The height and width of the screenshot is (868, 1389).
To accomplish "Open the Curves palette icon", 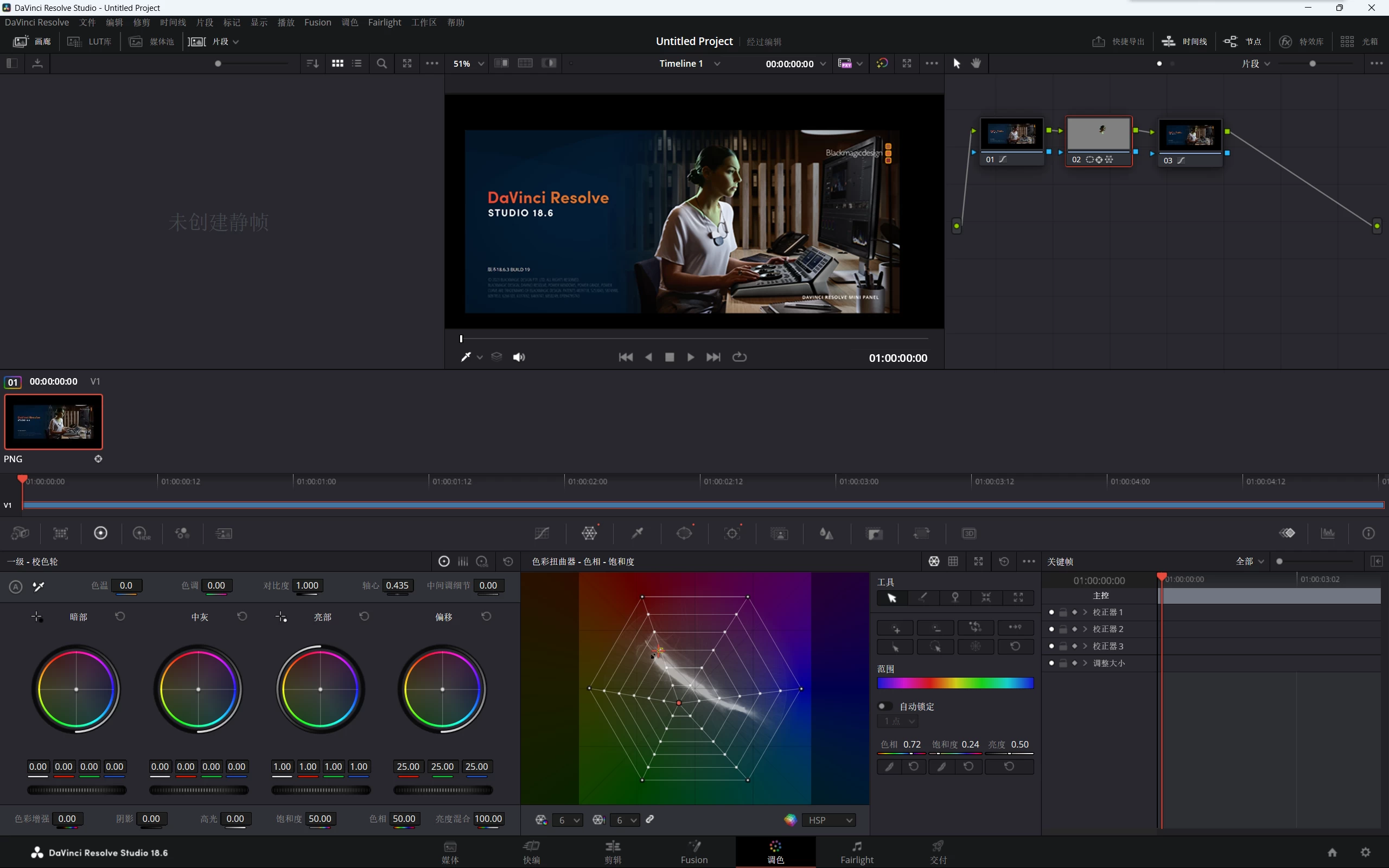I will 542,533.
